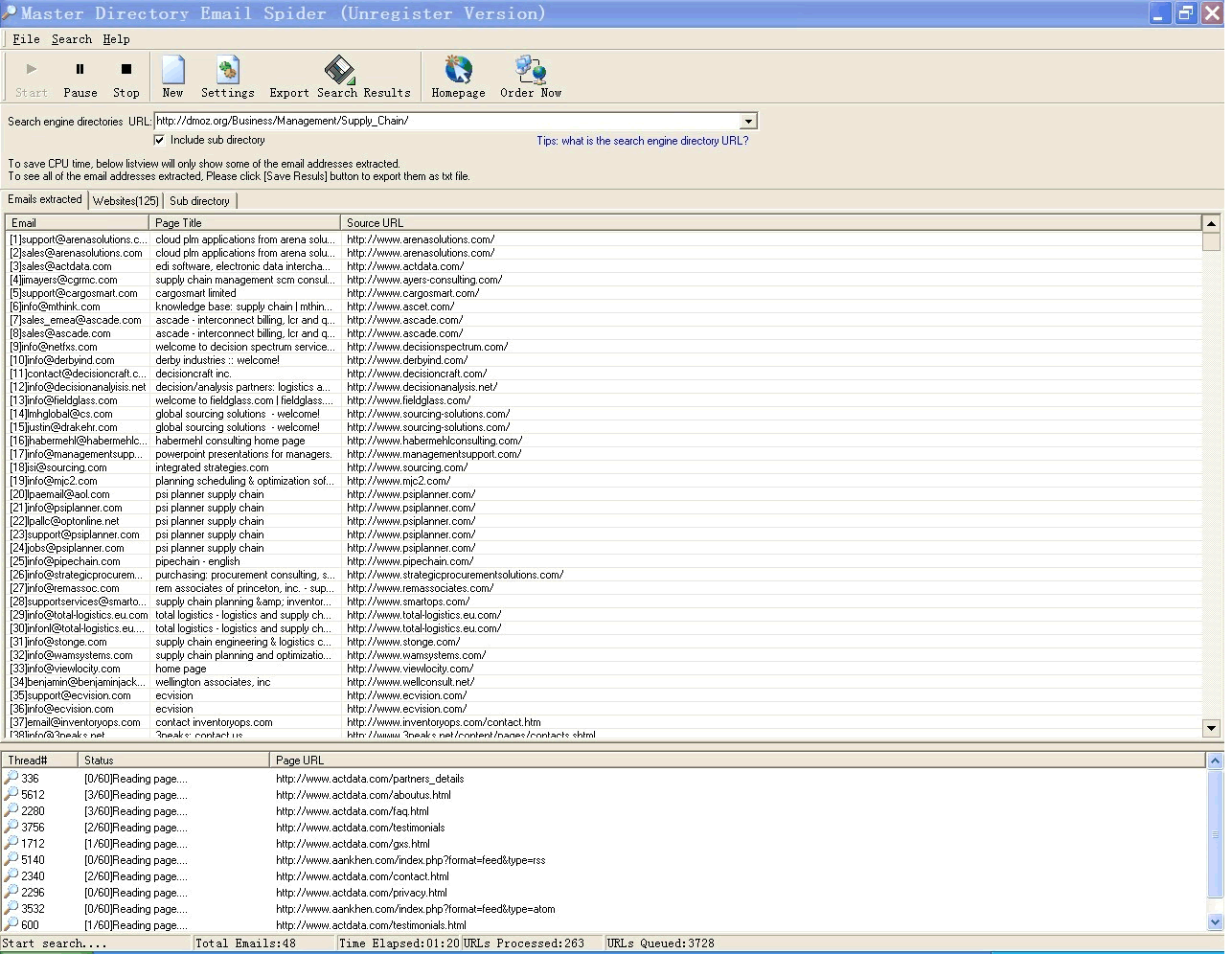This screenshot has width=1232, height=954.
Task: Sort by Source URL column header
Action: point(770,222)
